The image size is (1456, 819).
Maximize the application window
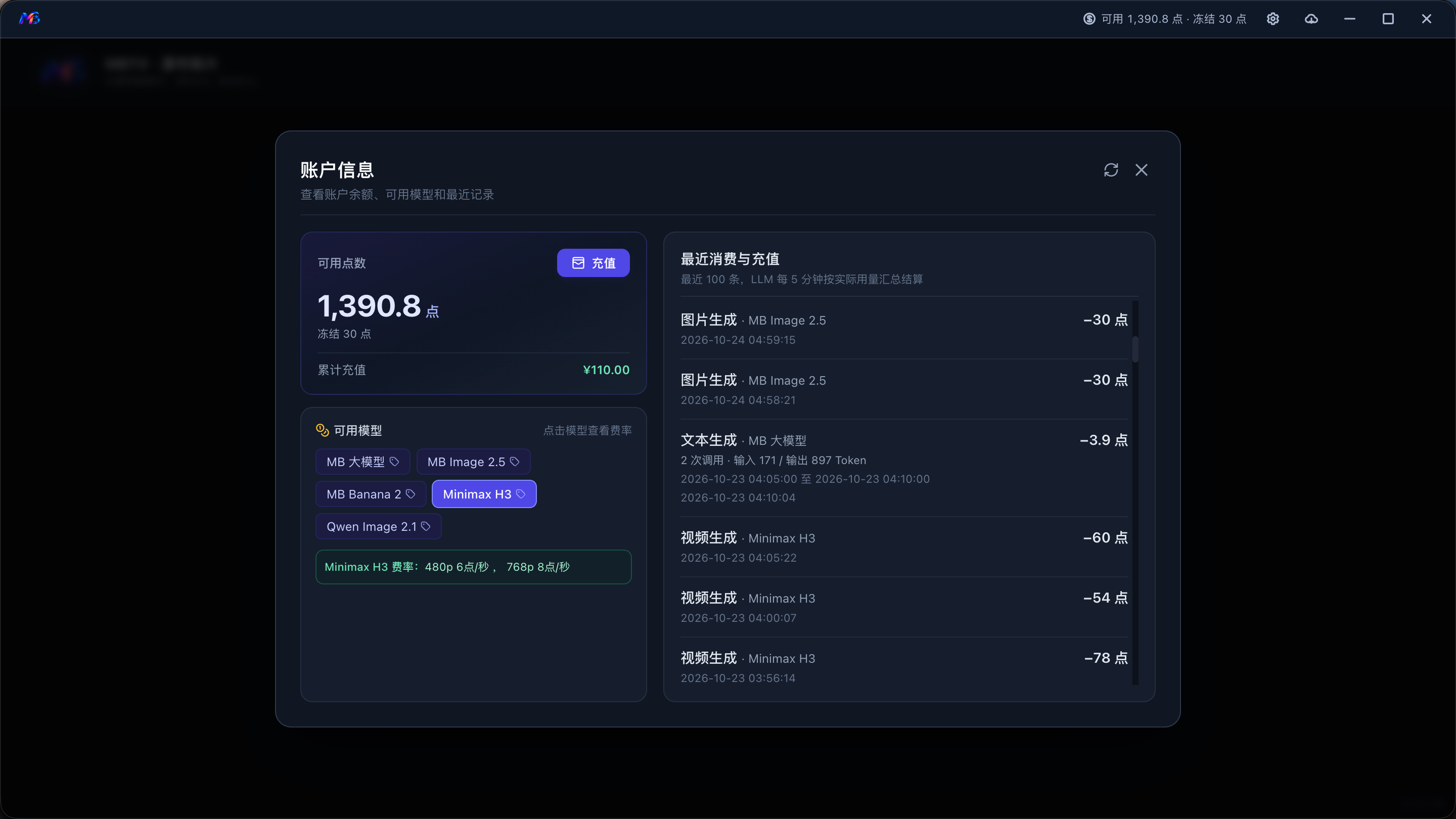[x=1388, y=19]
